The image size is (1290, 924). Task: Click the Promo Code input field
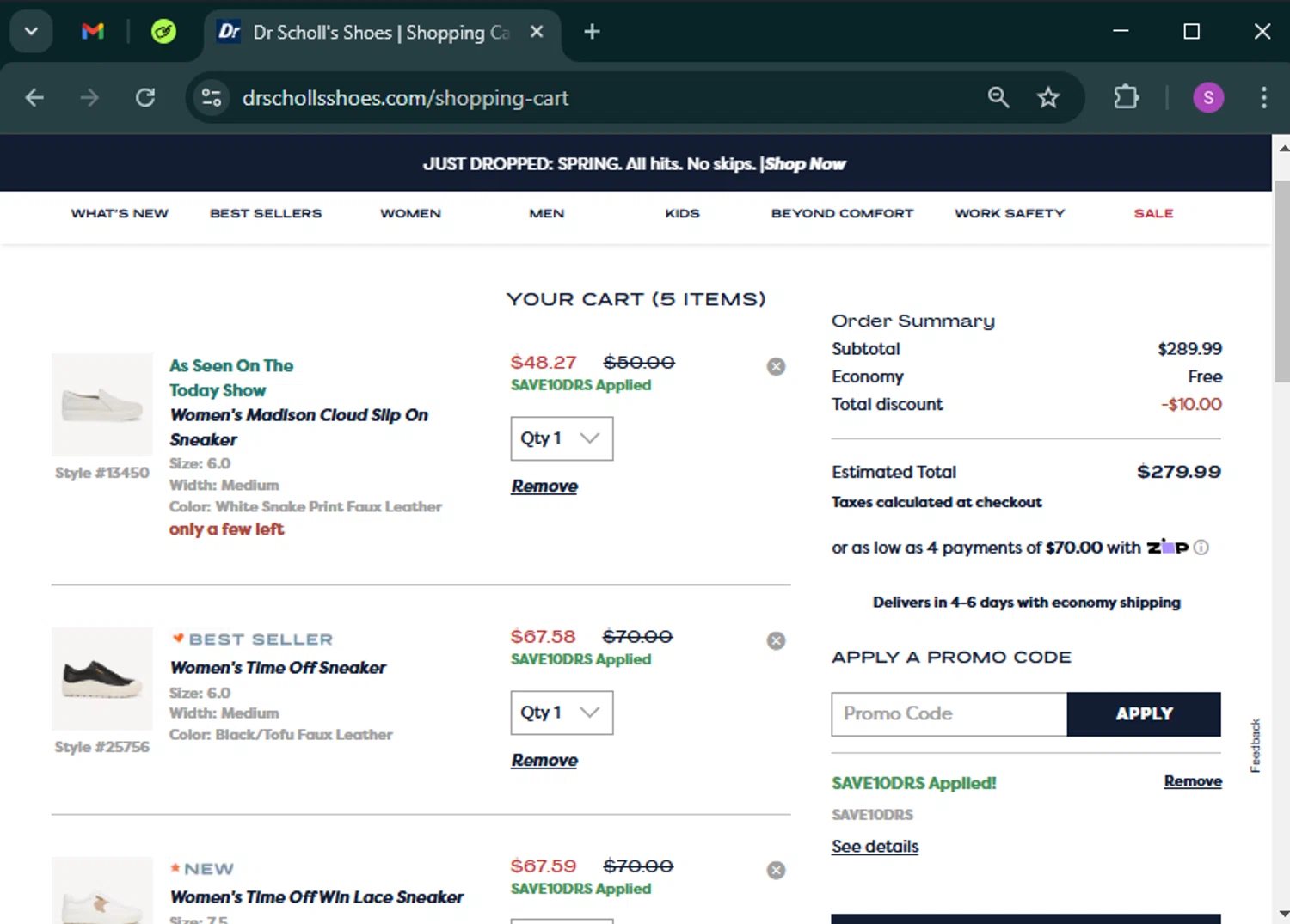949,714
